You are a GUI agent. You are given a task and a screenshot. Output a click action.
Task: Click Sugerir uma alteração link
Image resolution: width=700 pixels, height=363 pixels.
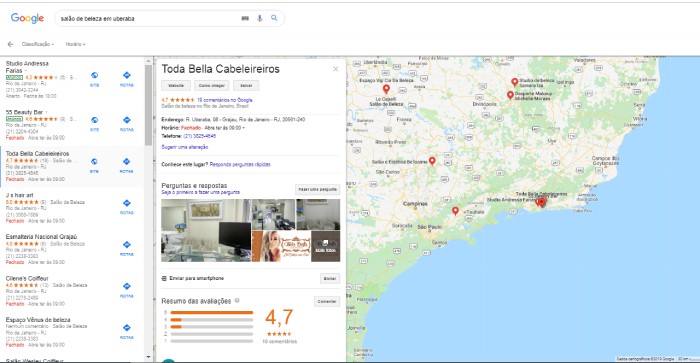[184, 147]
